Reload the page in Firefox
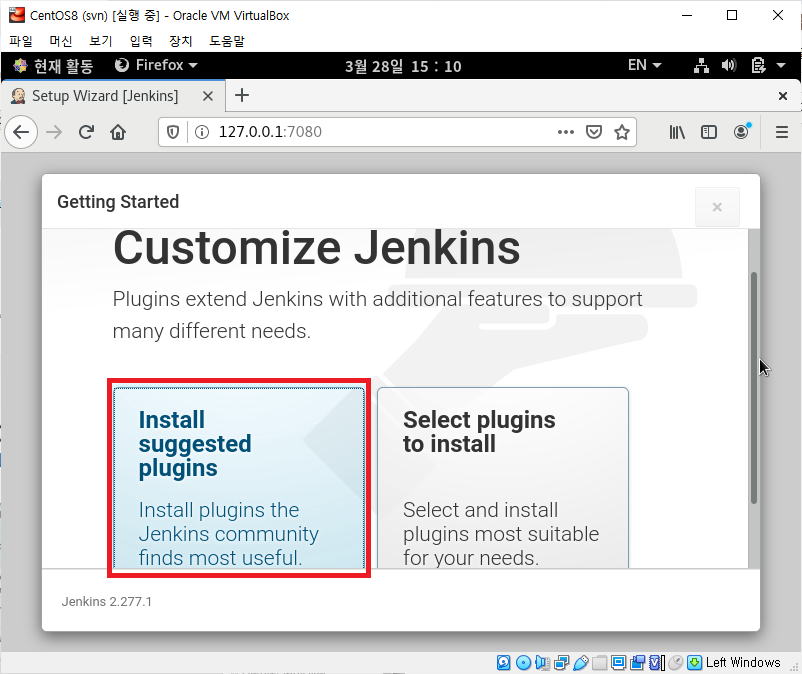The width and height of the screenshot is (802, 674). [86, 132]
